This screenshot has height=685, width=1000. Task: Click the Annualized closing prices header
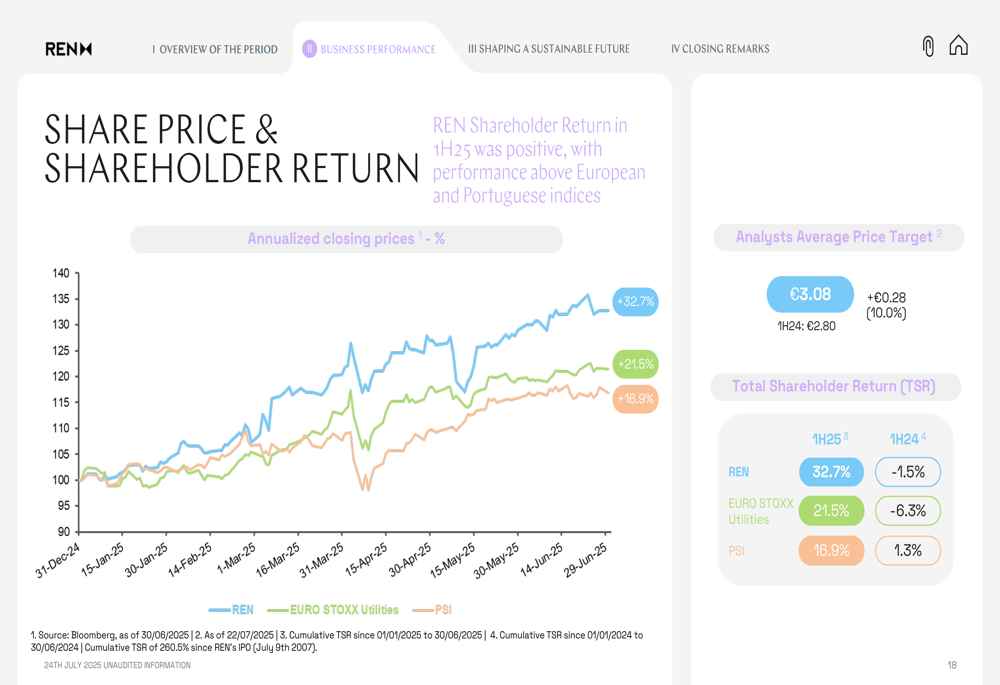(x=346, y=239)
